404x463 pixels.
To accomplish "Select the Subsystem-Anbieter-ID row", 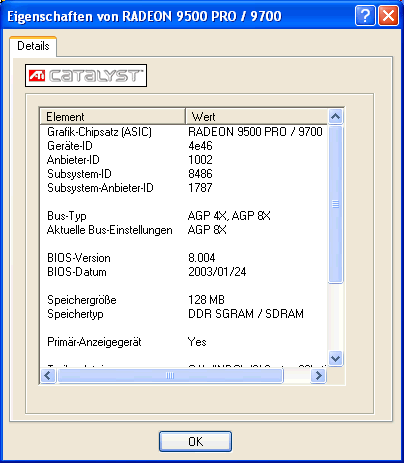I will 184,188.
